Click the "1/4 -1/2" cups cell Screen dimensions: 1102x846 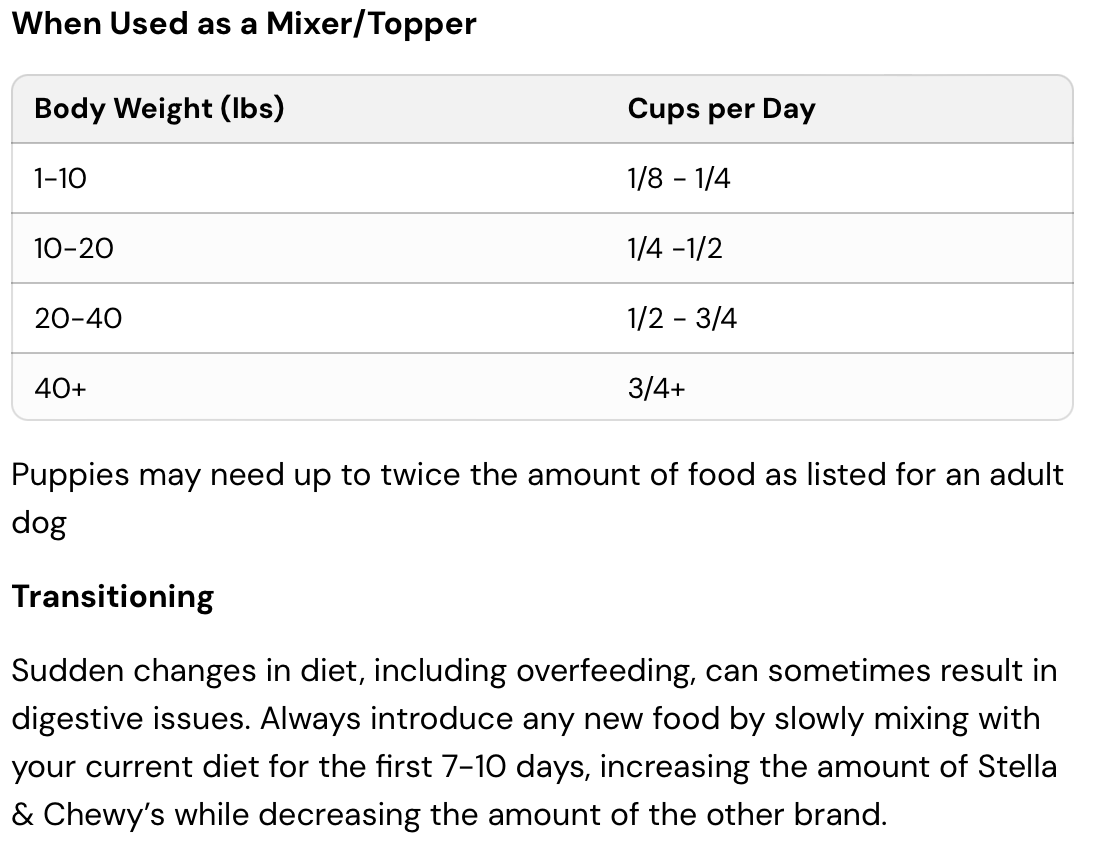click(675, 248)
